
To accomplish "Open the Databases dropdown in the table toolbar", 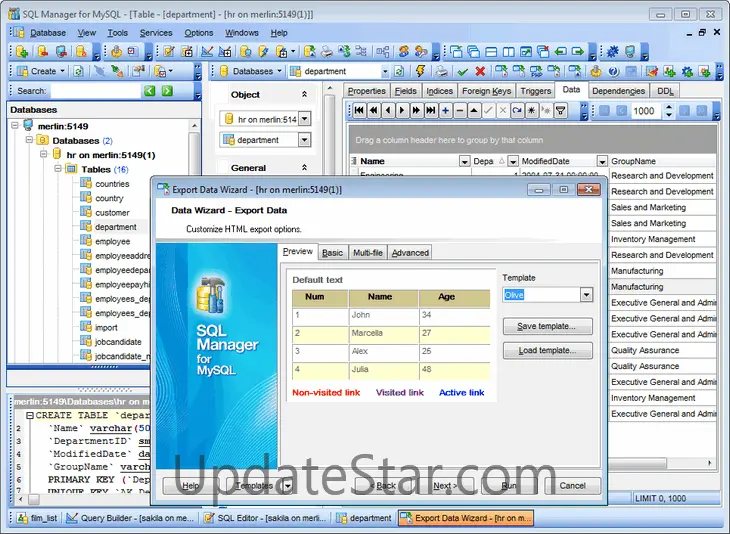I will [x=279, y=71].
